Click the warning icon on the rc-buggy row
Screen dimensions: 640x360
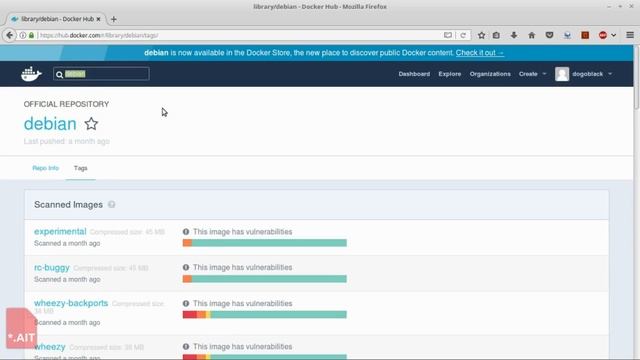pyautogui.click(x=186, y=267)
